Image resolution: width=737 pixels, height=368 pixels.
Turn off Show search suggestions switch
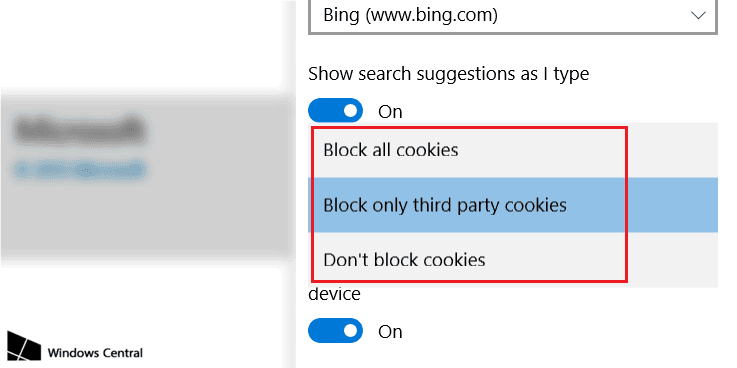[336, 110]
